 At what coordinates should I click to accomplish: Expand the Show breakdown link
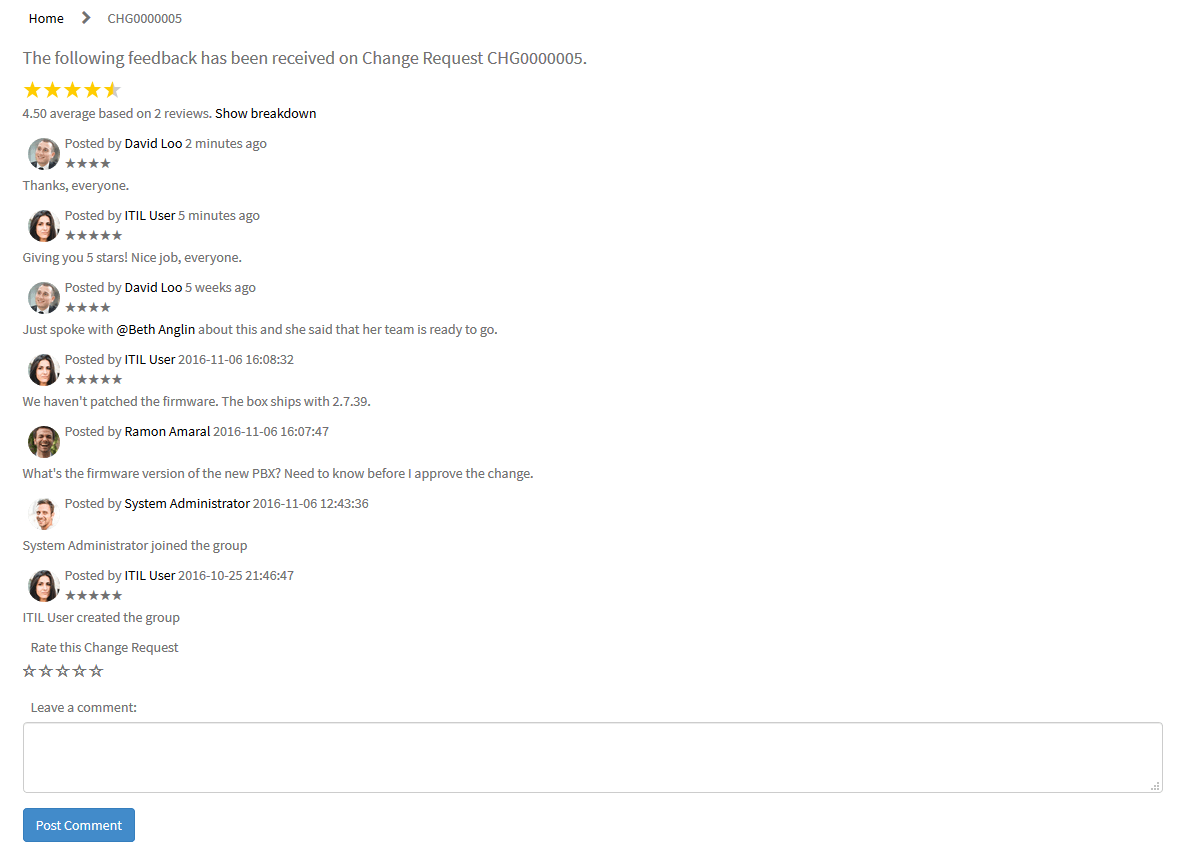tap(266, 114)
